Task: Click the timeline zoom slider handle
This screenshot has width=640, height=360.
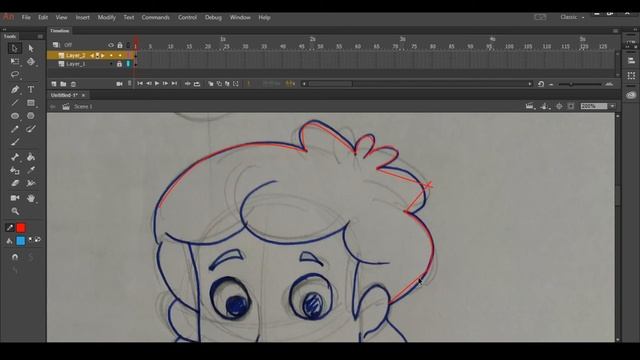Action: point(571,84)
